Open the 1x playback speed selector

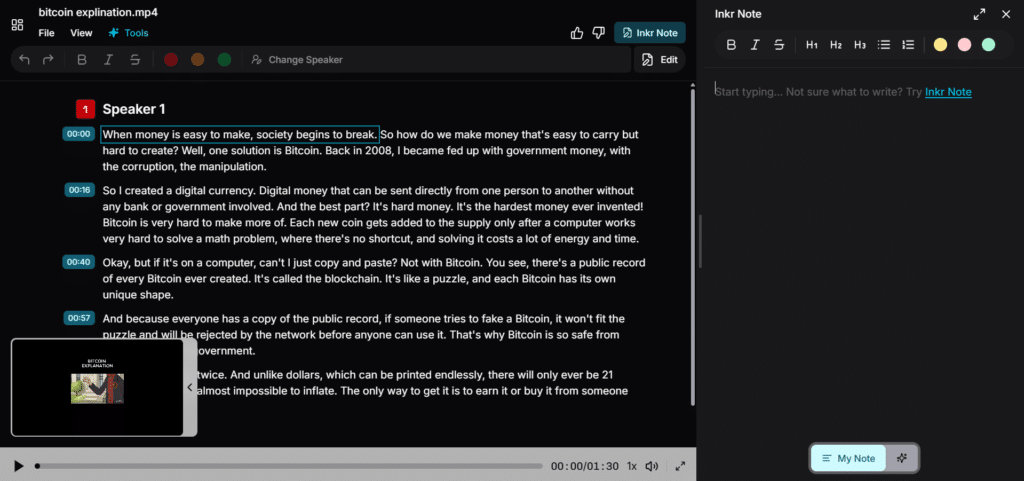tap(631, 466)
